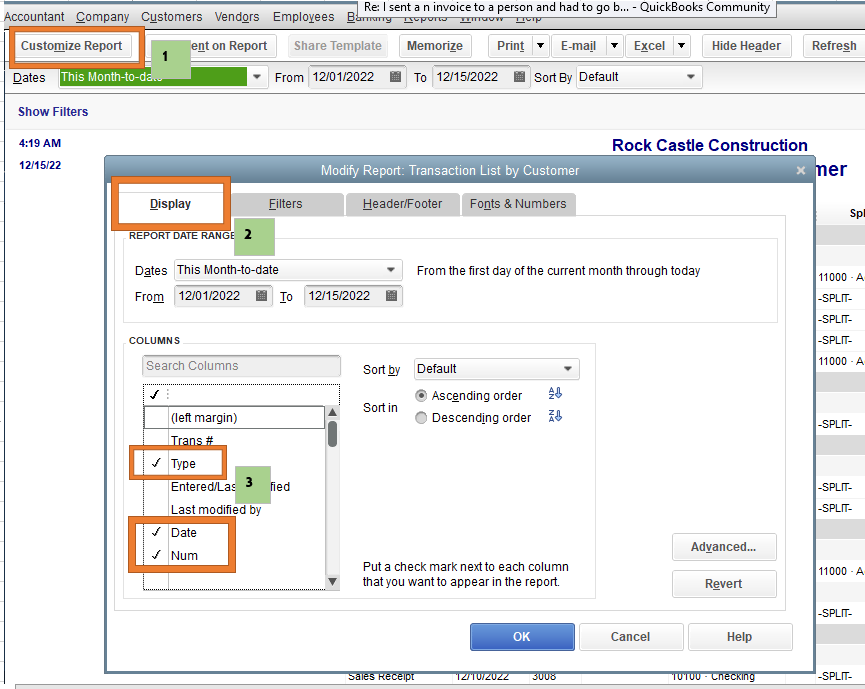Image resolution: width=865 pixels, height=689 pixels.
Task: Click the Show Filters link
Action: click(x=53, y=111)
